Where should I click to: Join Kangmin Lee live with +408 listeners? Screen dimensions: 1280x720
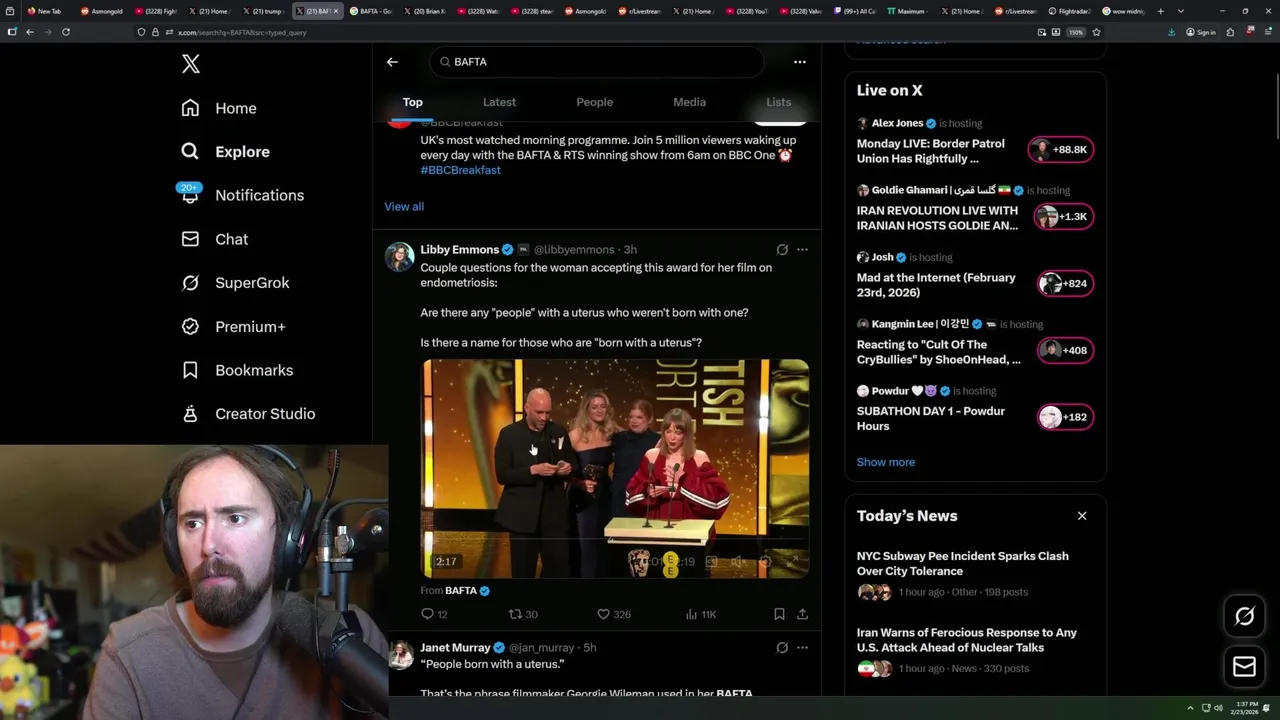pos(1065,351)
